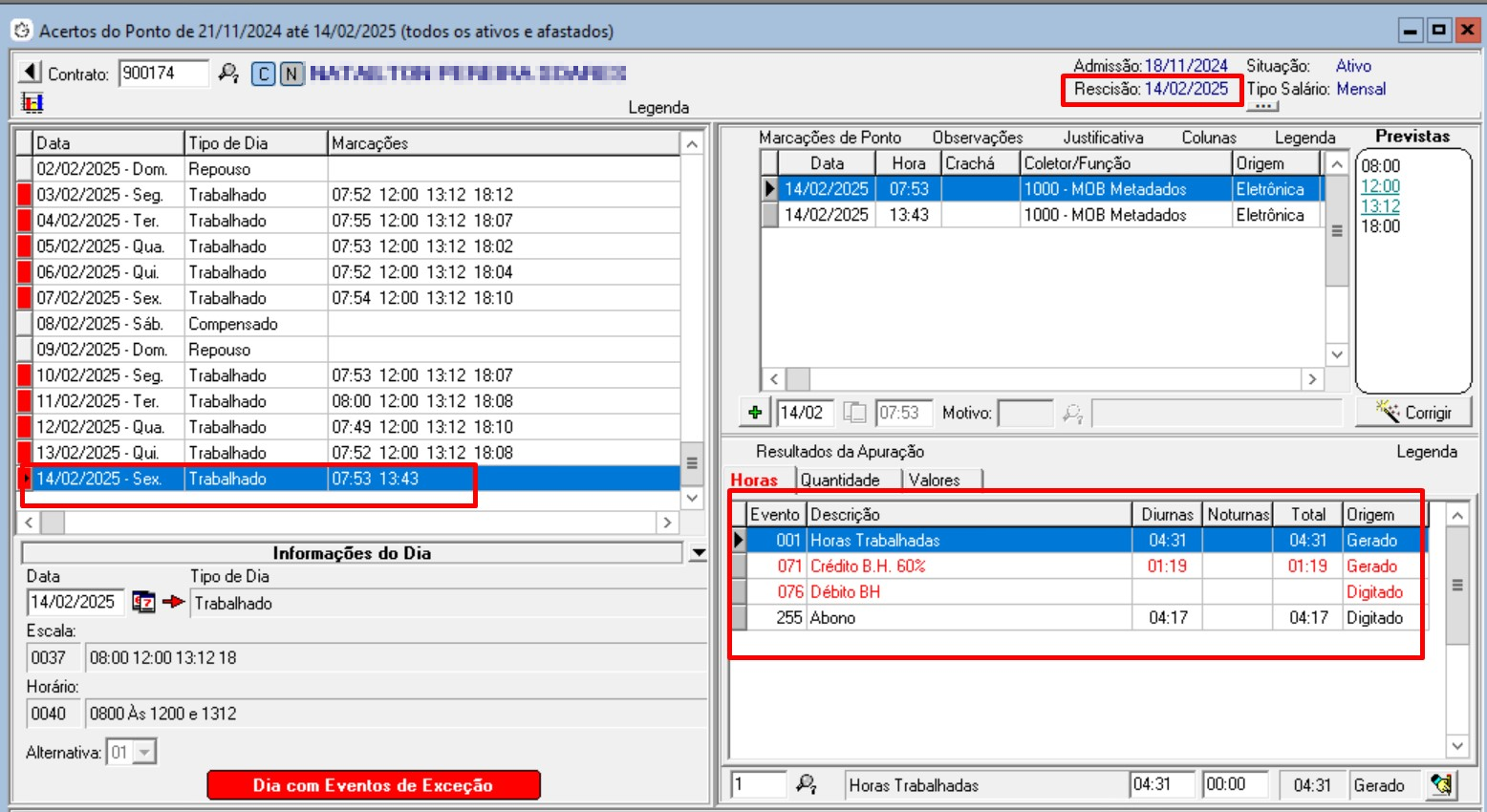Image resolution: width=1487 pixels, height=812 pixels.
Task: Click red arrow beside Tipo de Dia
Action: tap(173, 602)
